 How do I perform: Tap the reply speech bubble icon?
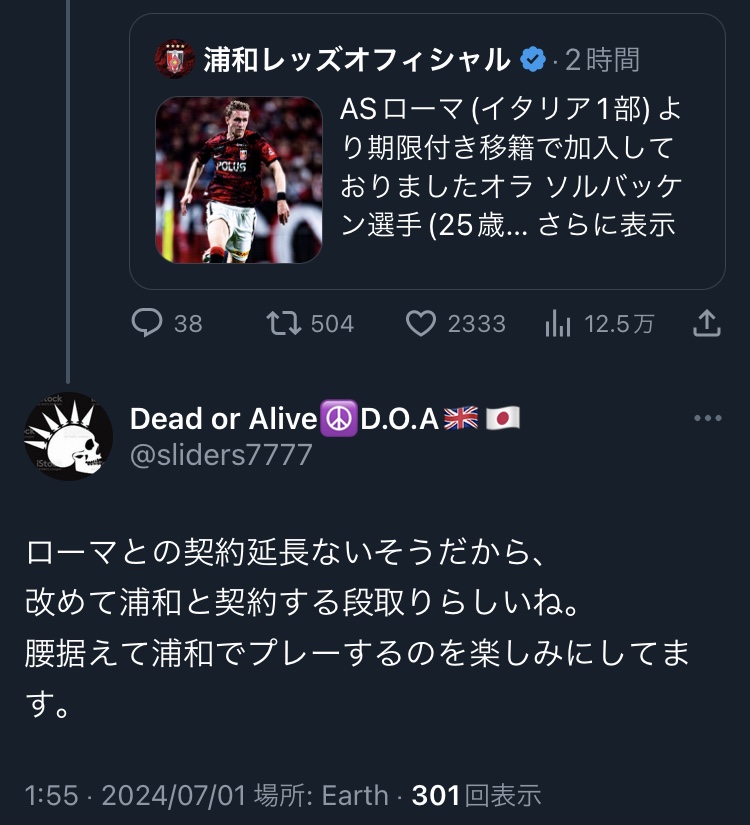tap(148, 323)
